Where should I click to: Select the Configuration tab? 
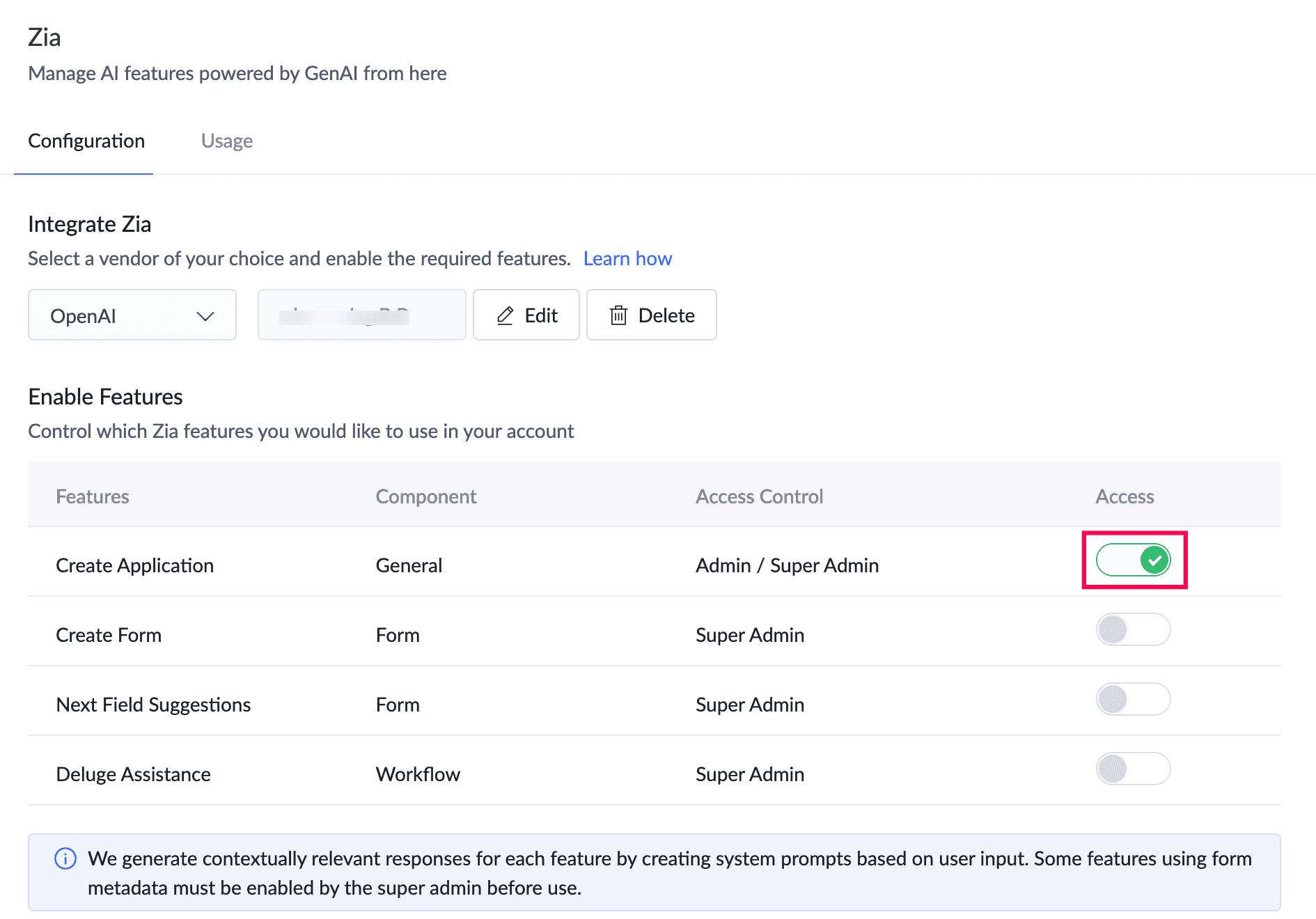[86, 141]
